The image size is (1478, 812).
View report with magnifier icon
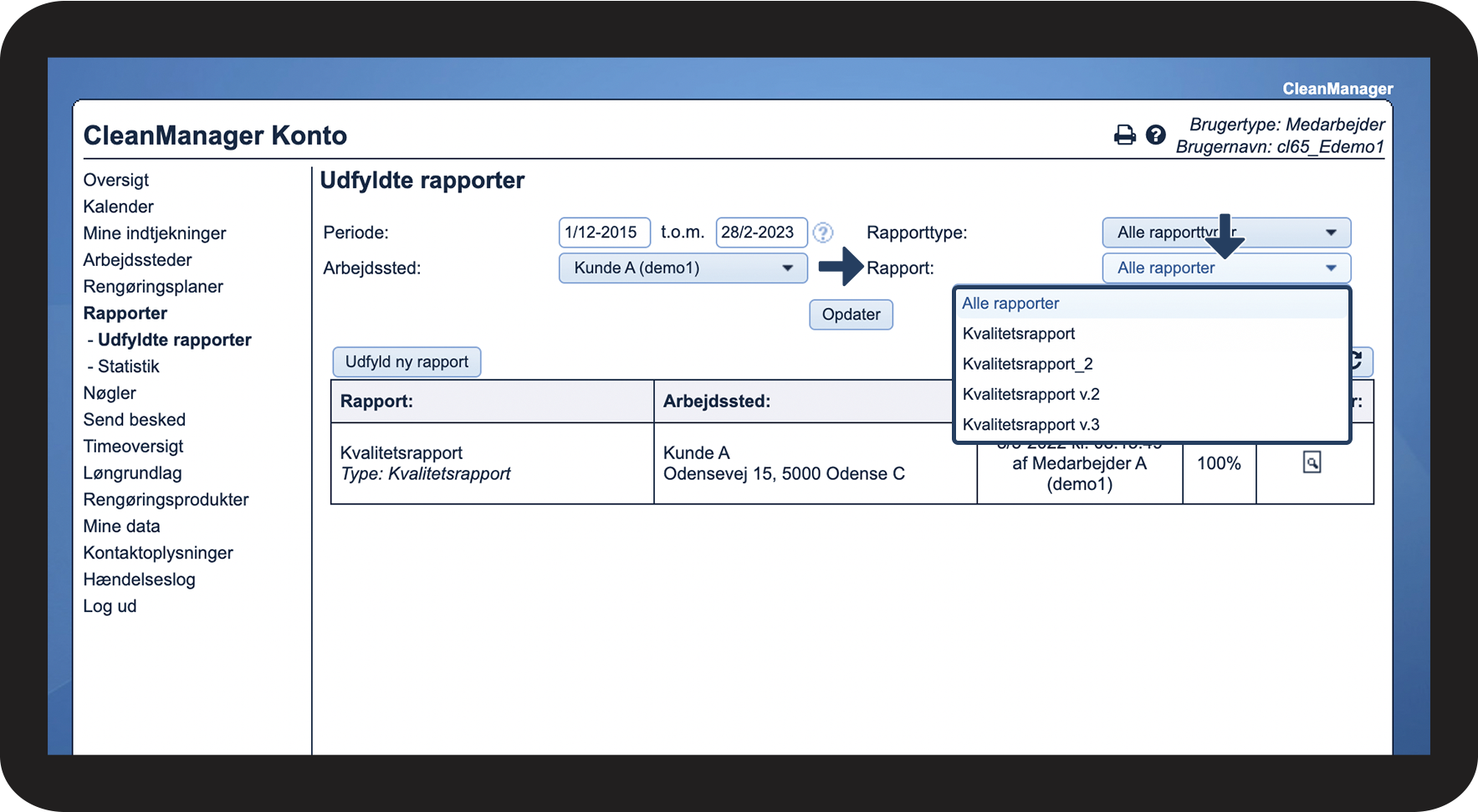(1312, 462)
